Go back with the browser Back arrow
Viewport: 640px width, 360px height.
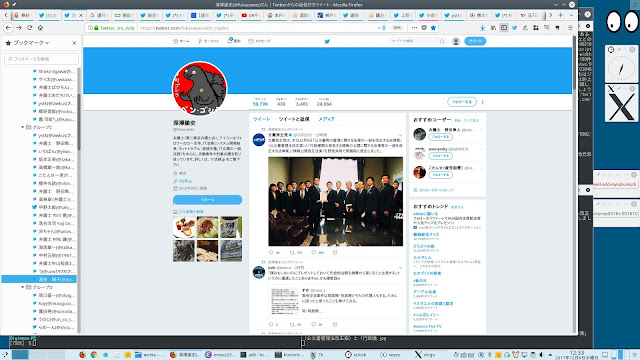9,28
